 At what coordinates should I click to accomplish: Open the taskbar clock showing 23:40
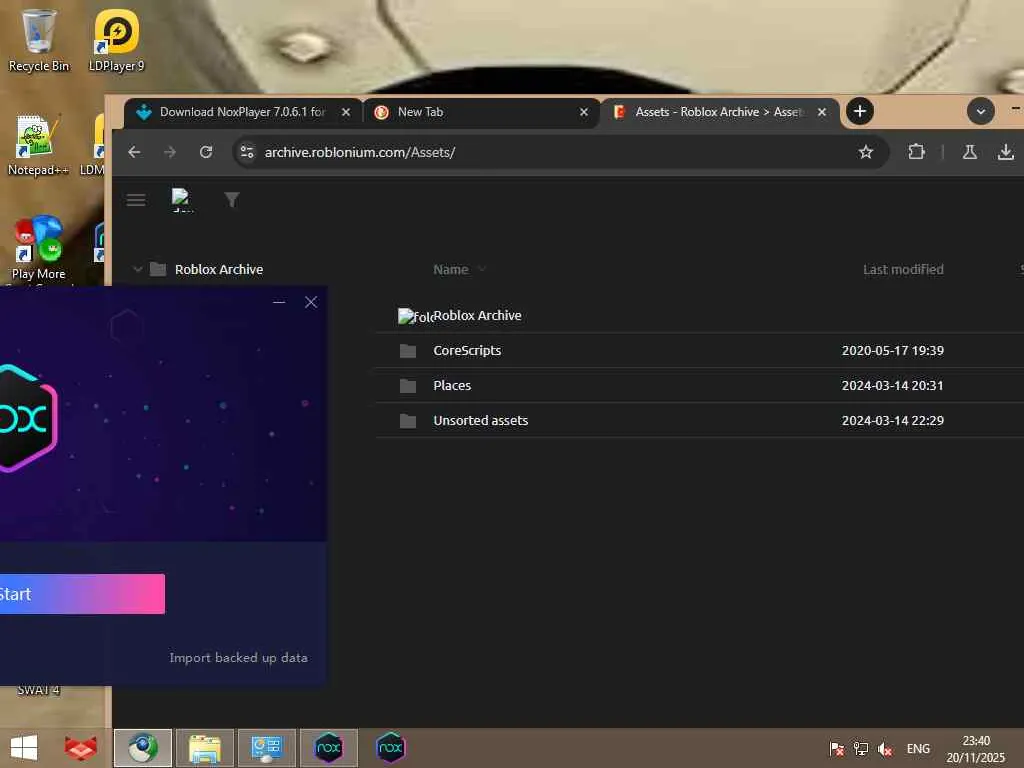point(976,749)
